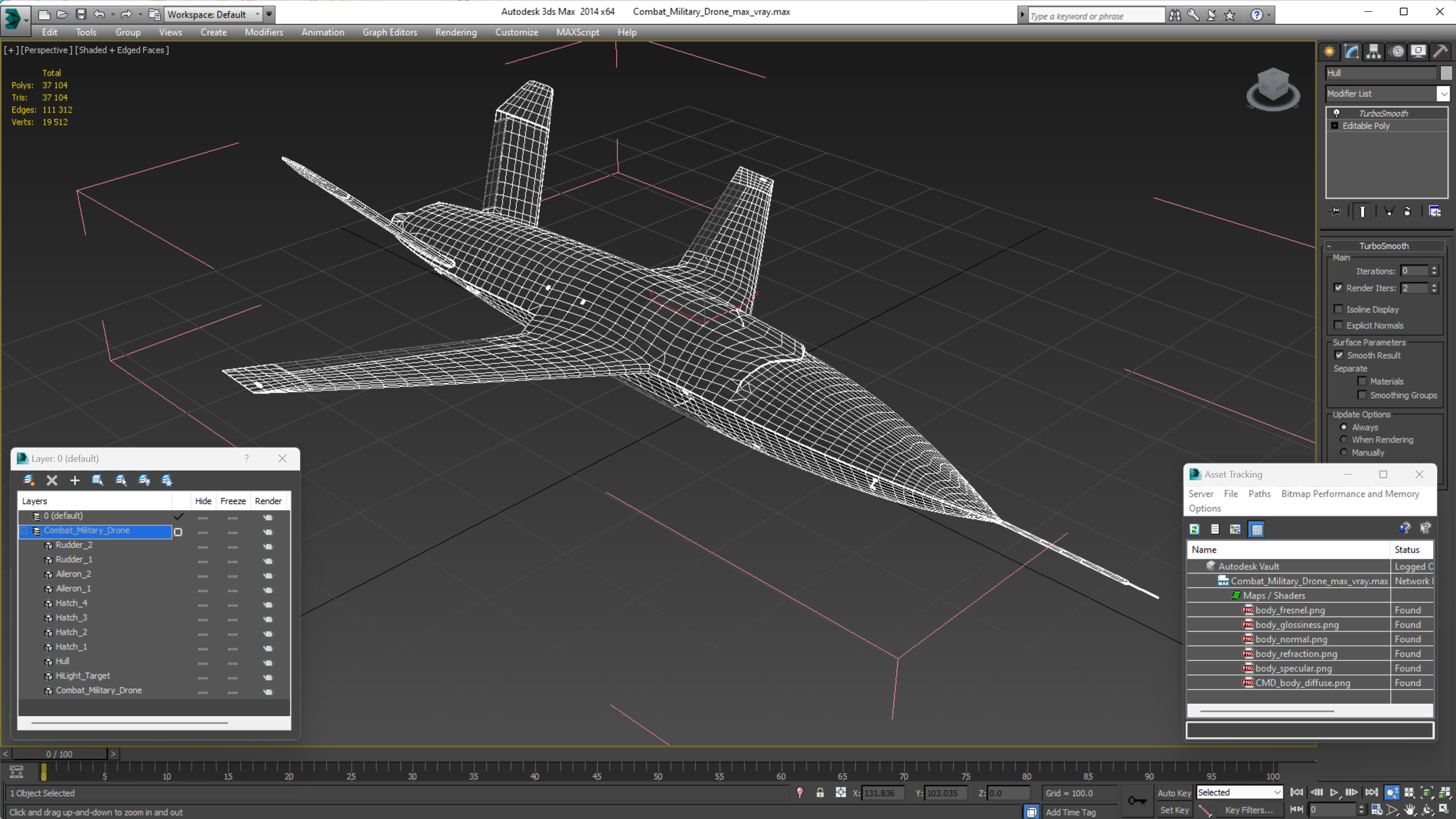Open the Modify command panel tab
The height and width of the screenshot is (819, 1456).
tap(1351, 52)
